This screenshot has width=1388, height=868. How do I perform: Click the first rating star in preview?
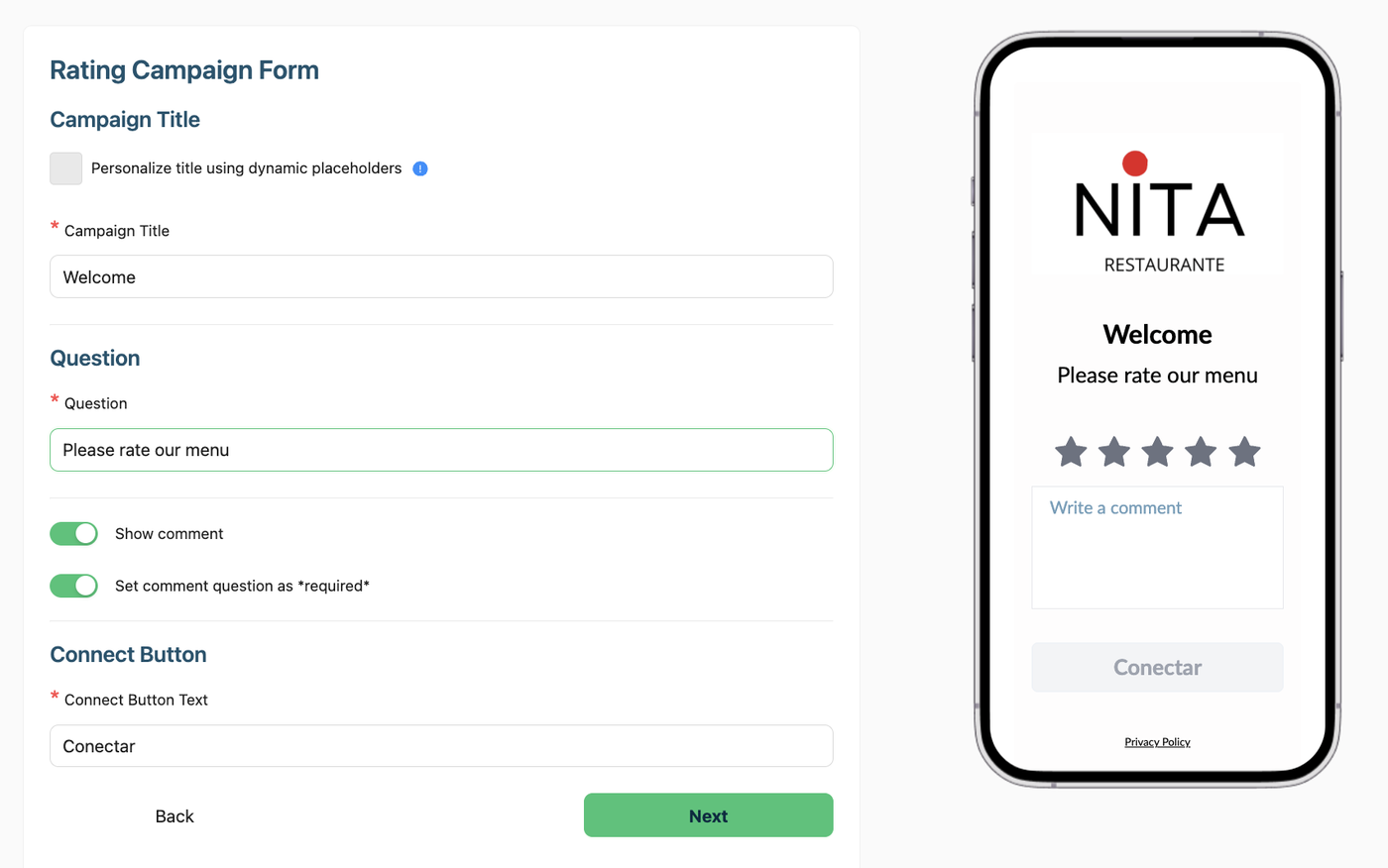1071,452
